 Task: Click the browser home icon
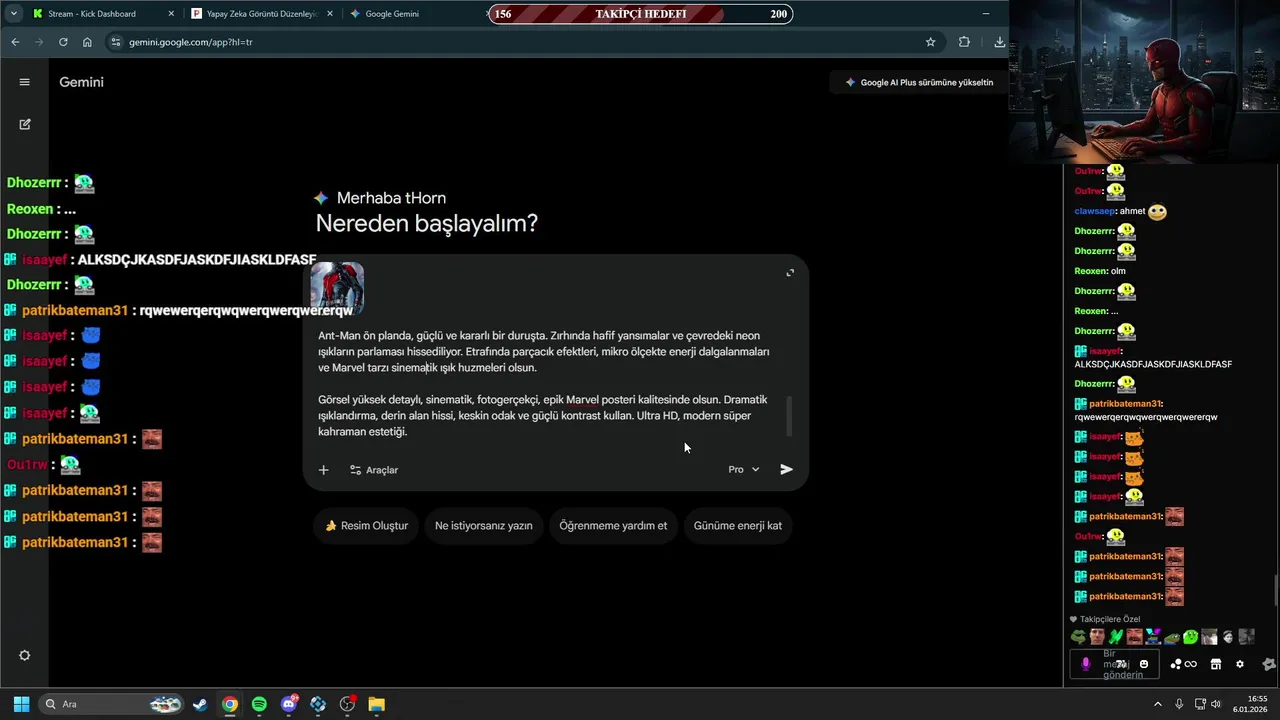(x=87, y=42)
